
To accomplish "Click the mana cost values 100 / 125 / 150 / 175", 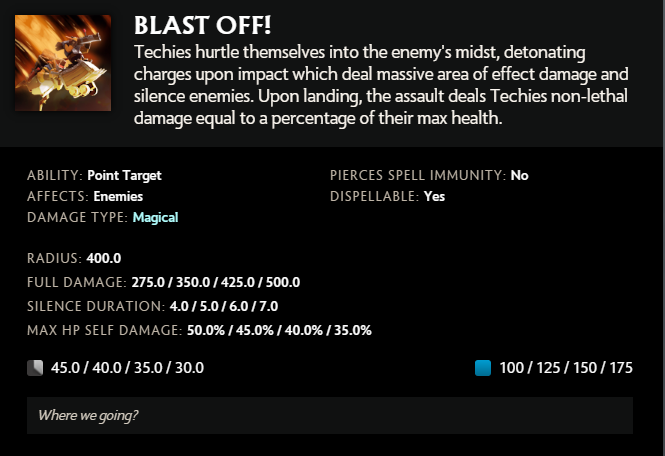I will tap(566, 368).
